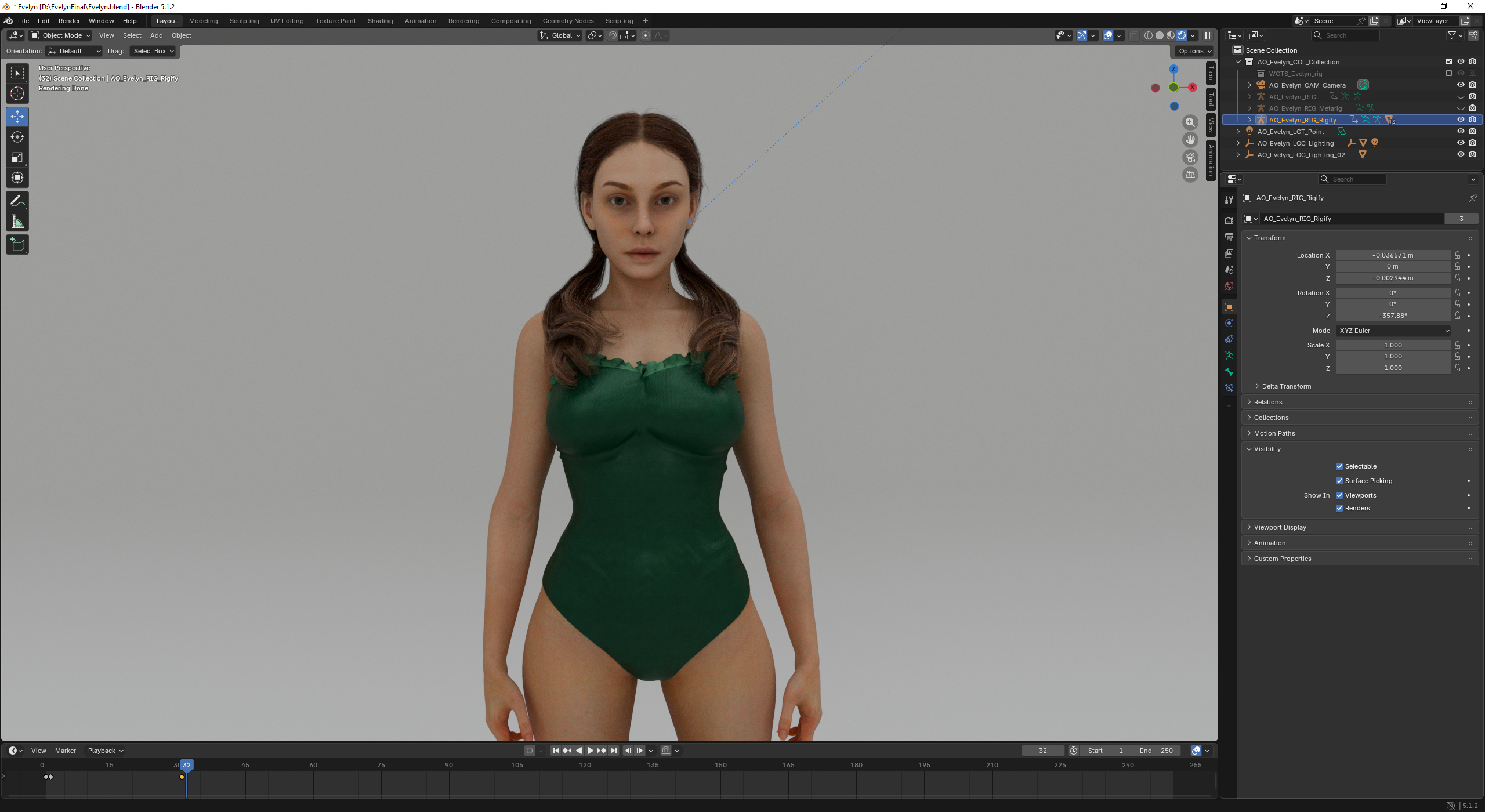Click the outliner Search field
The width and height of the screenshot is (1485, 812).
coord(1346,35)
